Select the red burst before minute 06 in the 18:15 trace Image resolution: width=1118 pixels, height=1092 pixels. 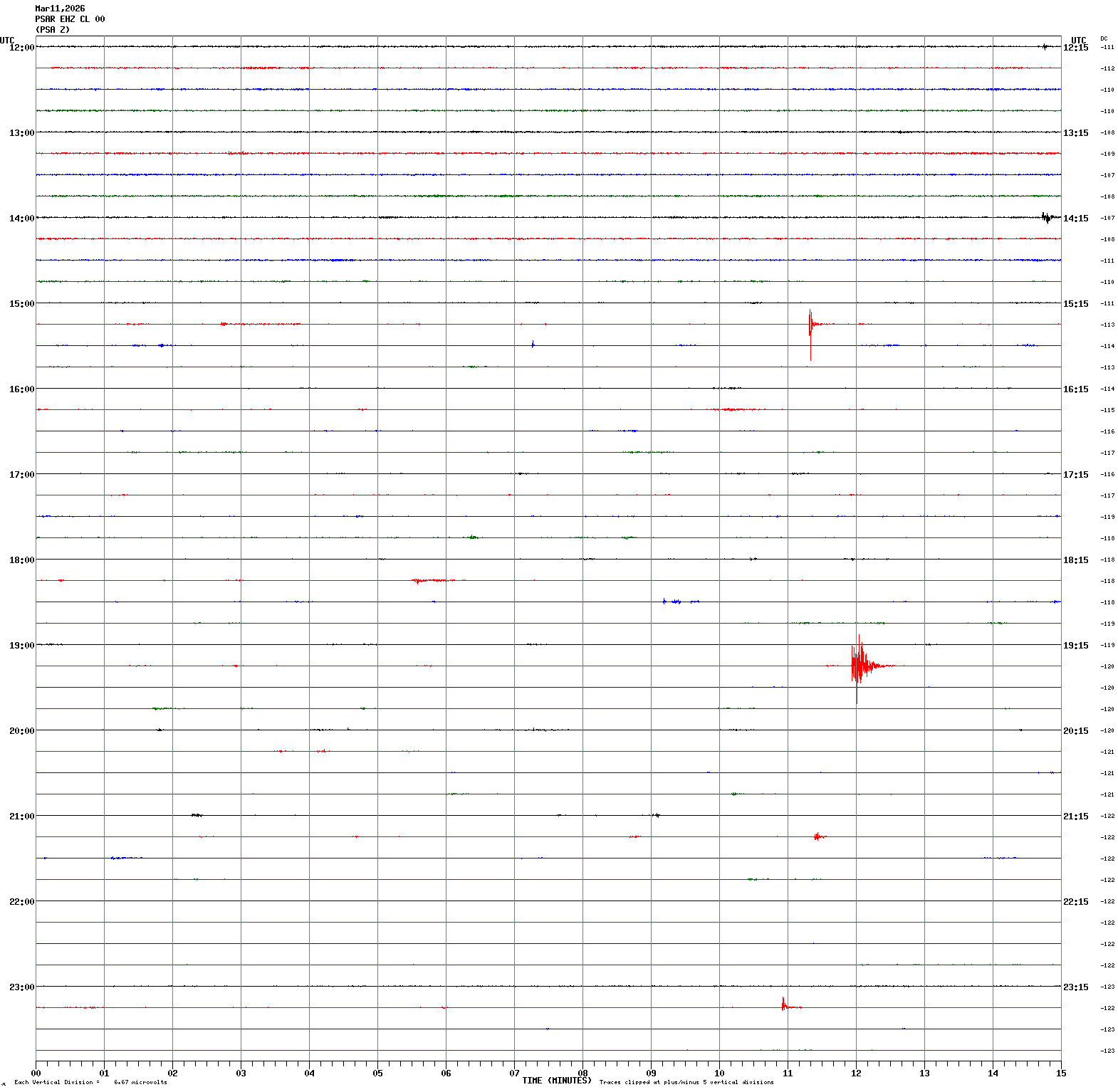point(429,580)
